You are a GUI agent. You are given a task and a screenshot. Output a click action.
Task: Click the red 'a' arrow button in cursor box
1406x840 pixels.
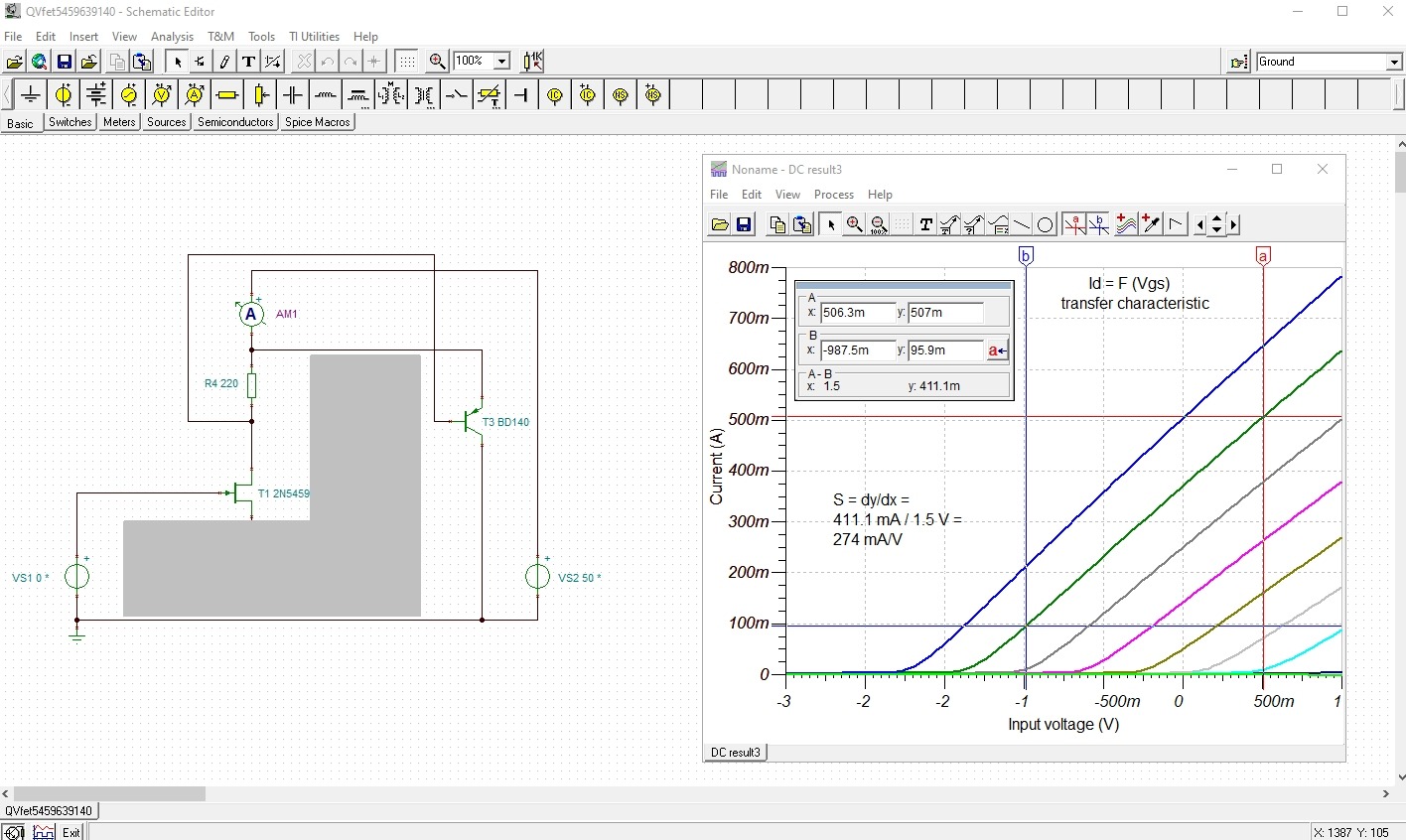click(998, 350)
